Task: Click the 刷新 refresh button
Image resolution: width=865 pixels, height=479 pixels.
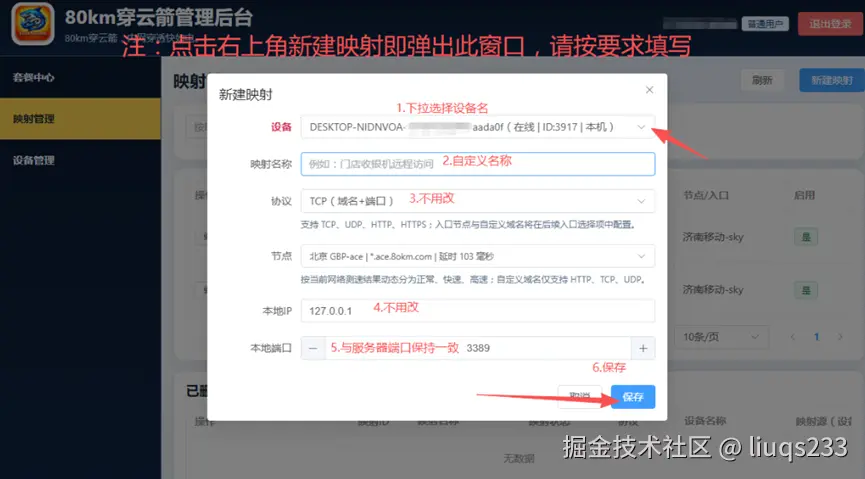Action: coord(762,81)
